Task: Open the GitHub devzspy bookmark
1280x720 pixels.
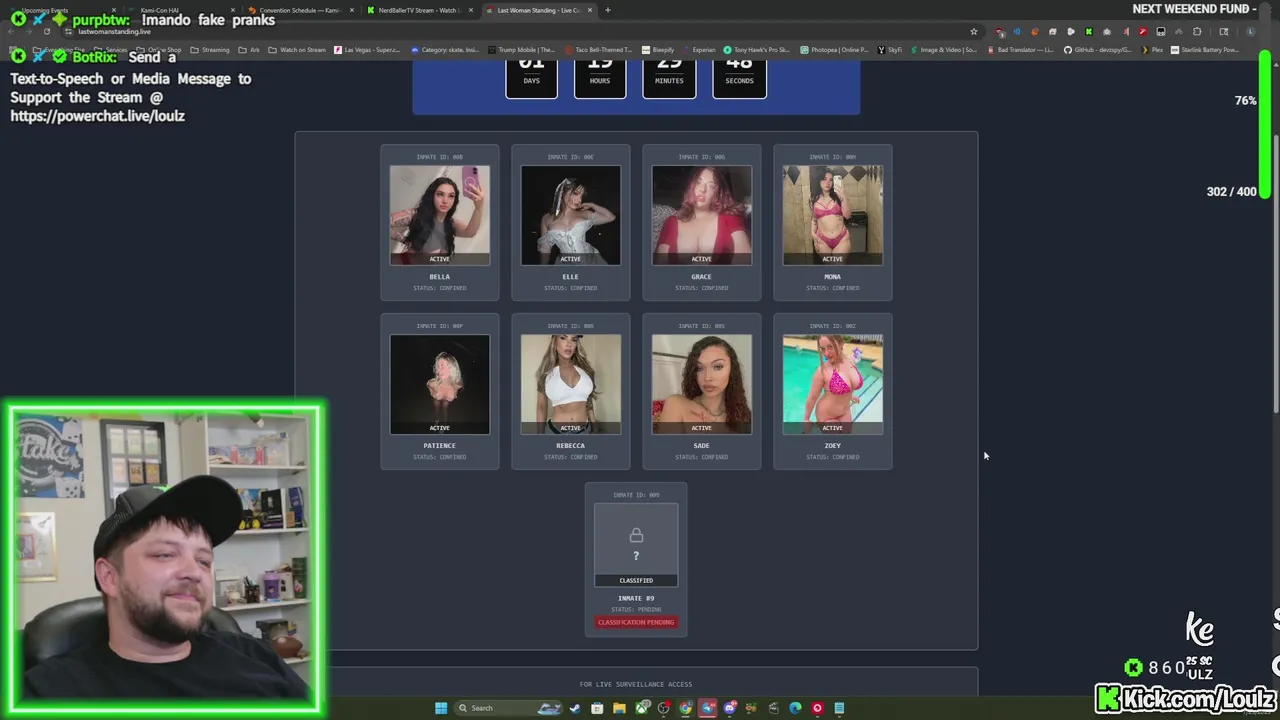Action: click(x=1098, y=50)
